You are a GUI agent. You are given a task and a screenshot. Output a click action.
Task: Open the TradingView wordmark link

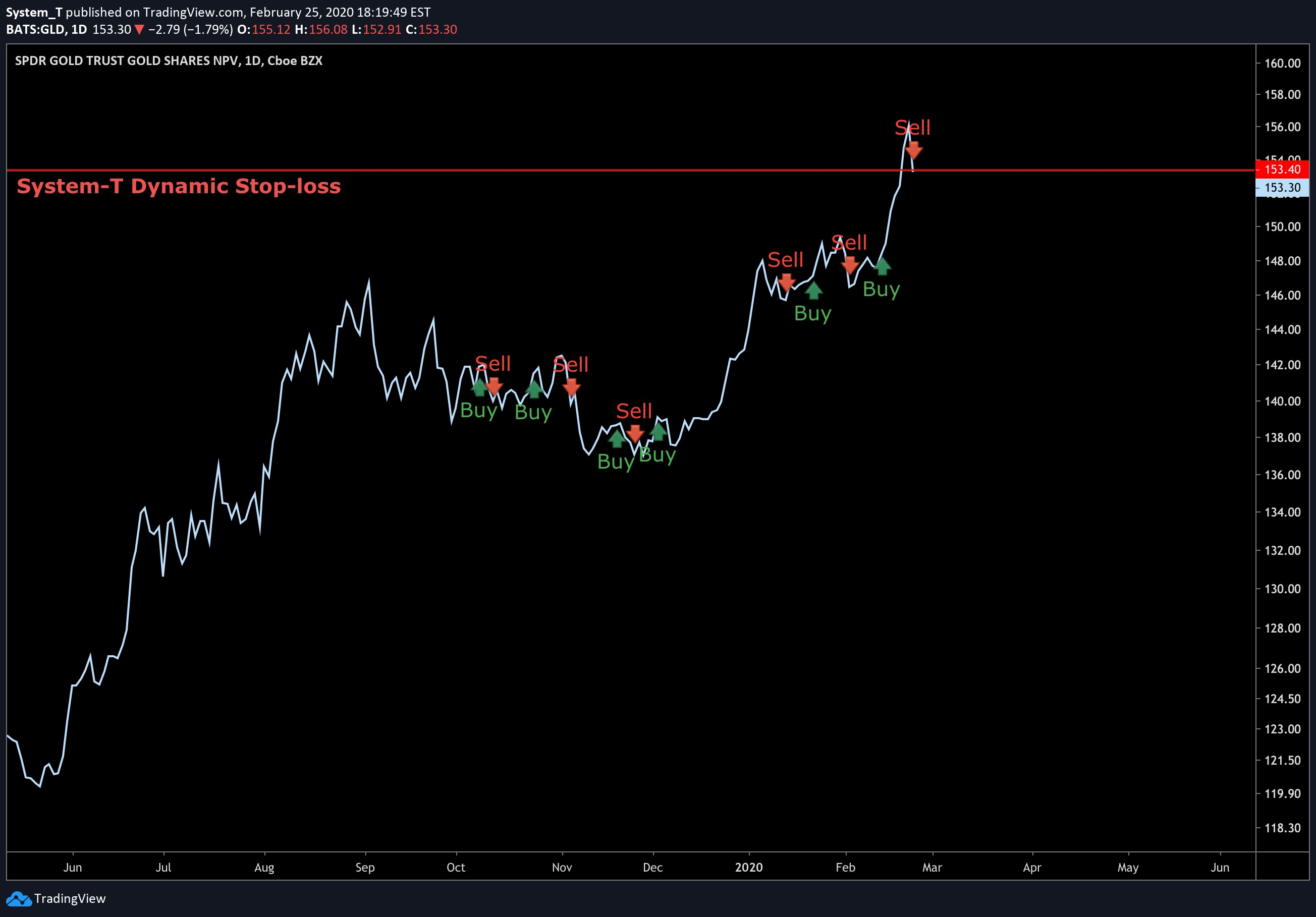pos(70,899)
